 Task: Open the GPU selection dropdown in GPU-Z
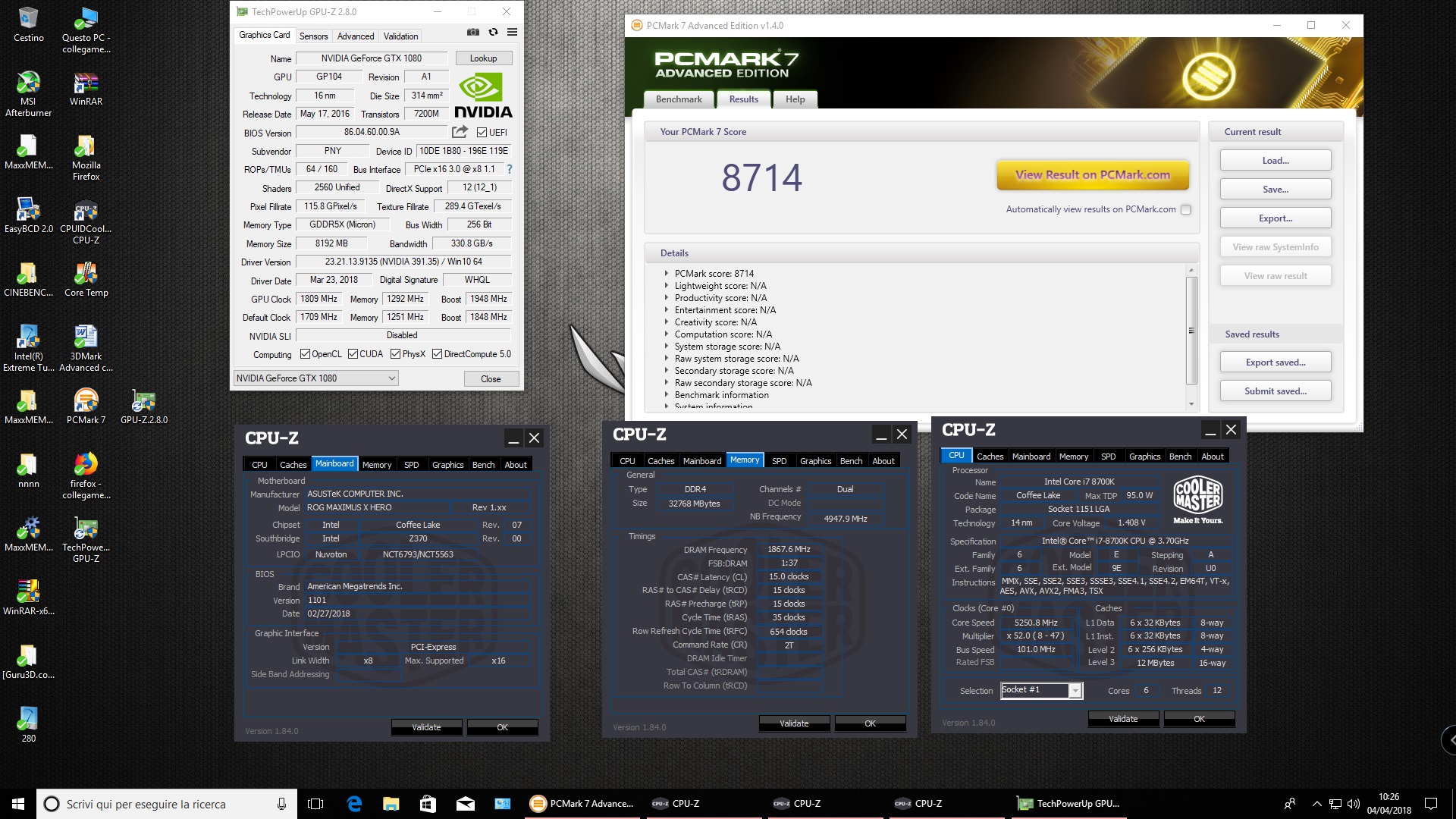[316, 378]
